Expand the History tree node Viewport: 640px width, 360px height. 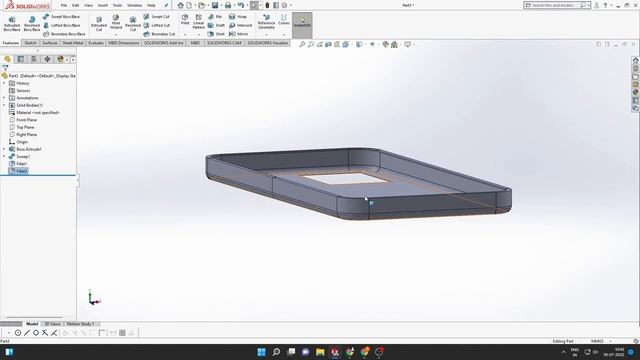4,83
